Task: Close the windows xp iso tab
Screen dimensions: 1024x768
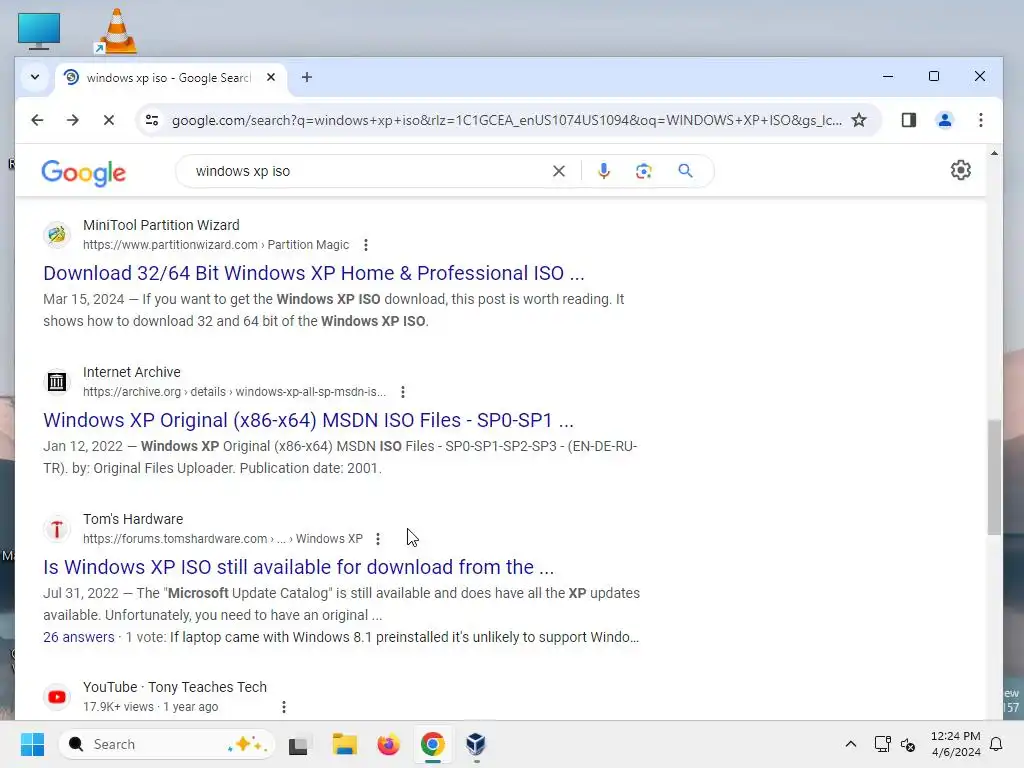Action: pyautogui.click(x=271, y=77)
